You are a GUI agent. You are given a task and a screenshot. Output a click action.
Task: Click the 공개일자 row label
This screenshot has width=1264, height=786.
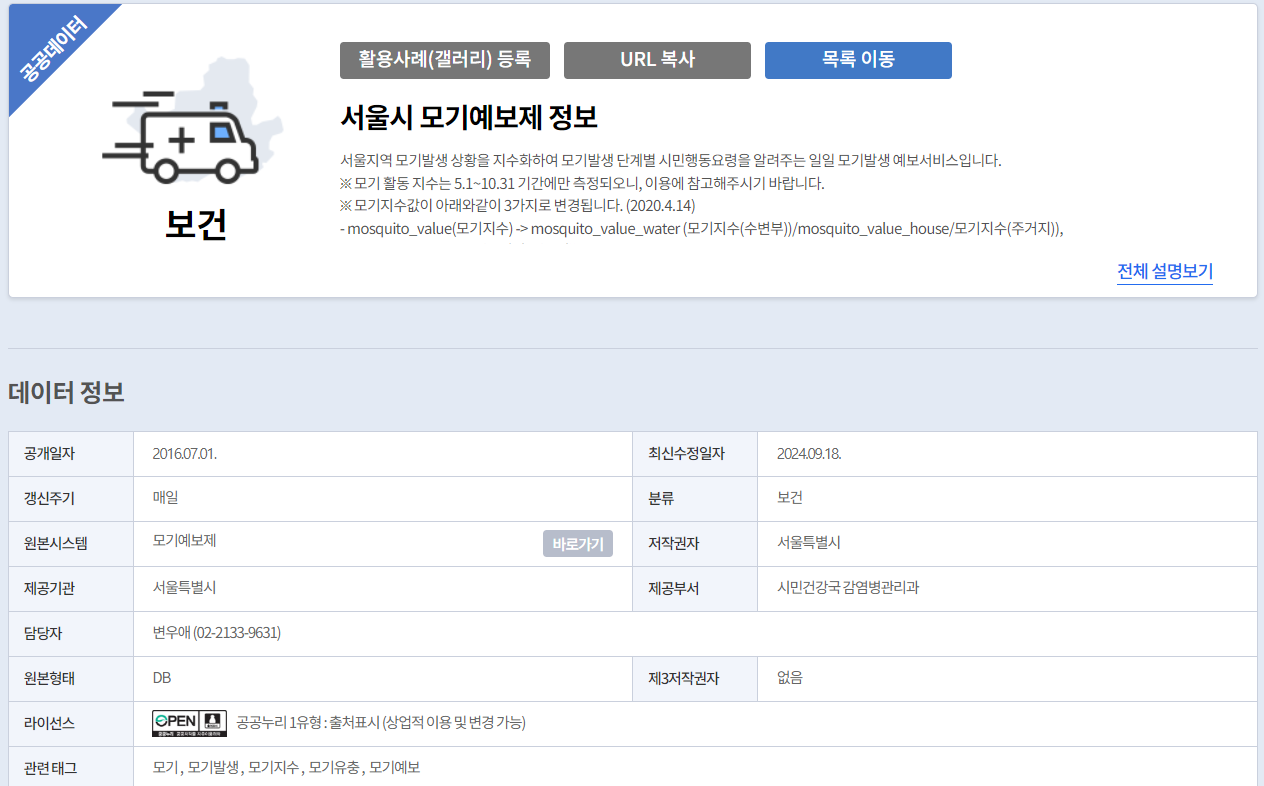click(50, 454)
